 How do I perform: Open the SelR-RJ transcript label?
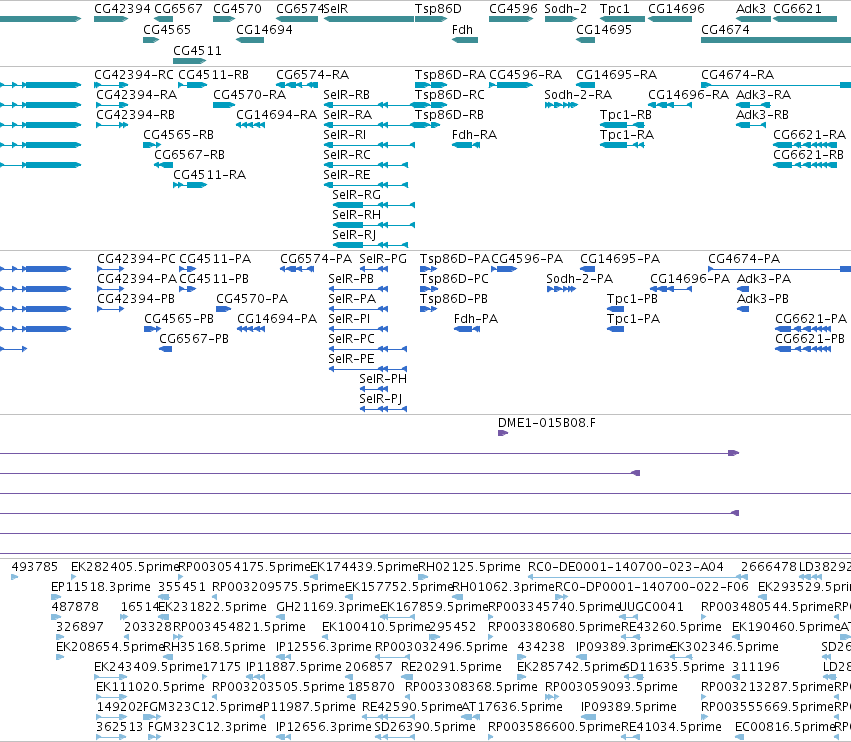pos(354,234)
